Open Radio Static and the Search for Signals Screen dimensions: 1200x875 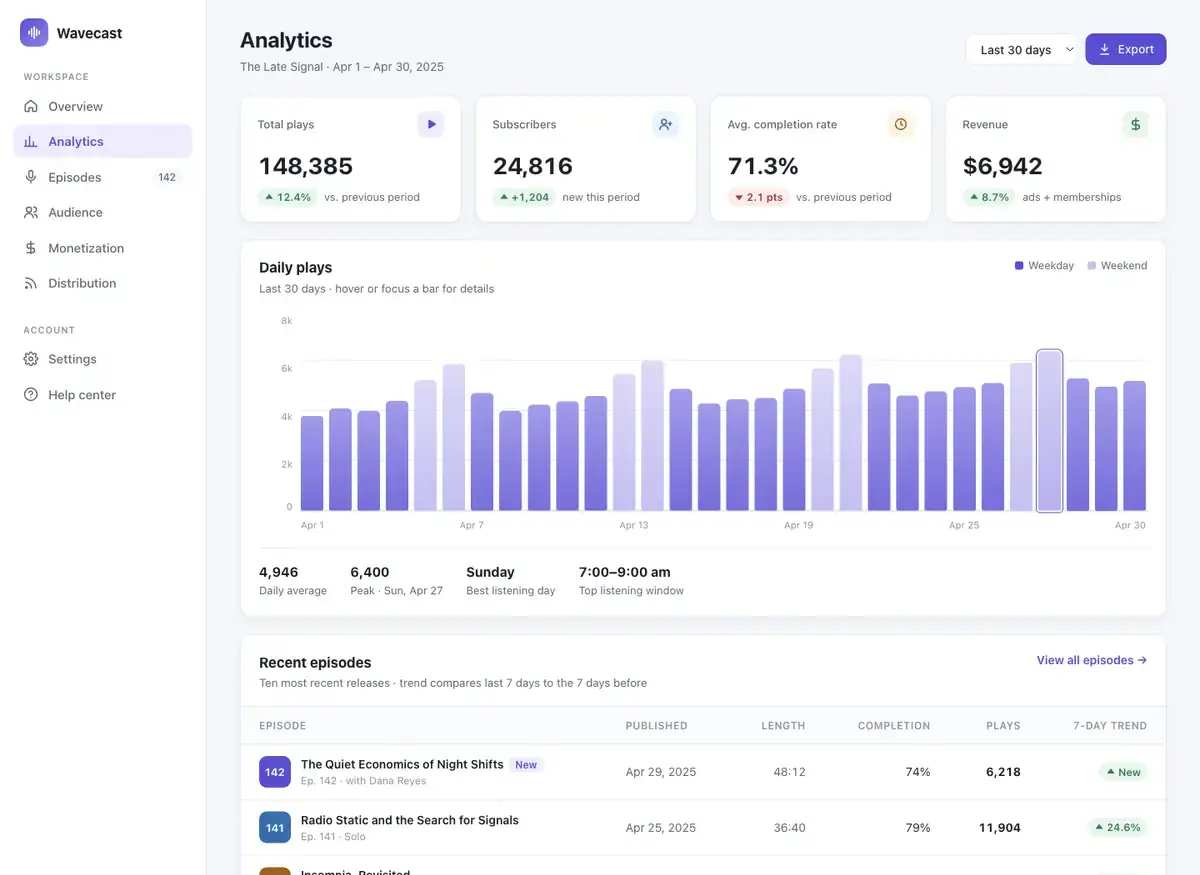point(410,820)
